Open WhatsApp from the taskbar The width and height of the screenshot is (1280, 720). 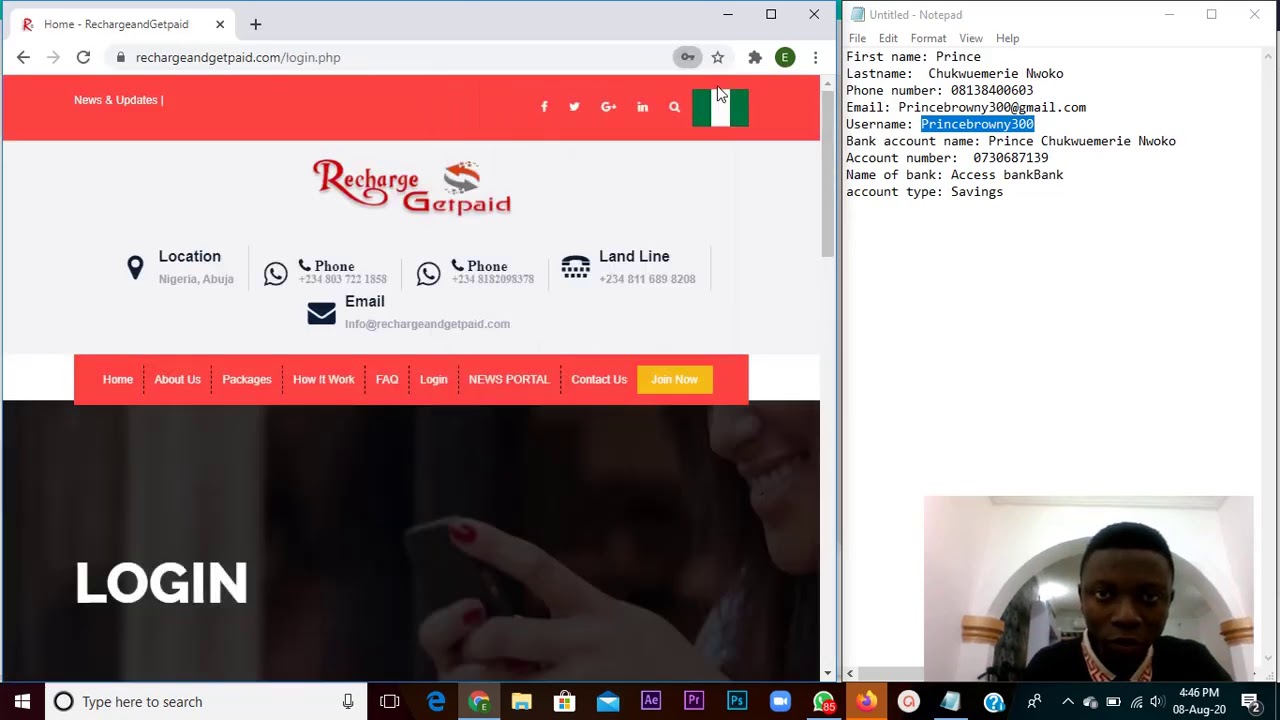pyautogui.click(x=823, y=701)
